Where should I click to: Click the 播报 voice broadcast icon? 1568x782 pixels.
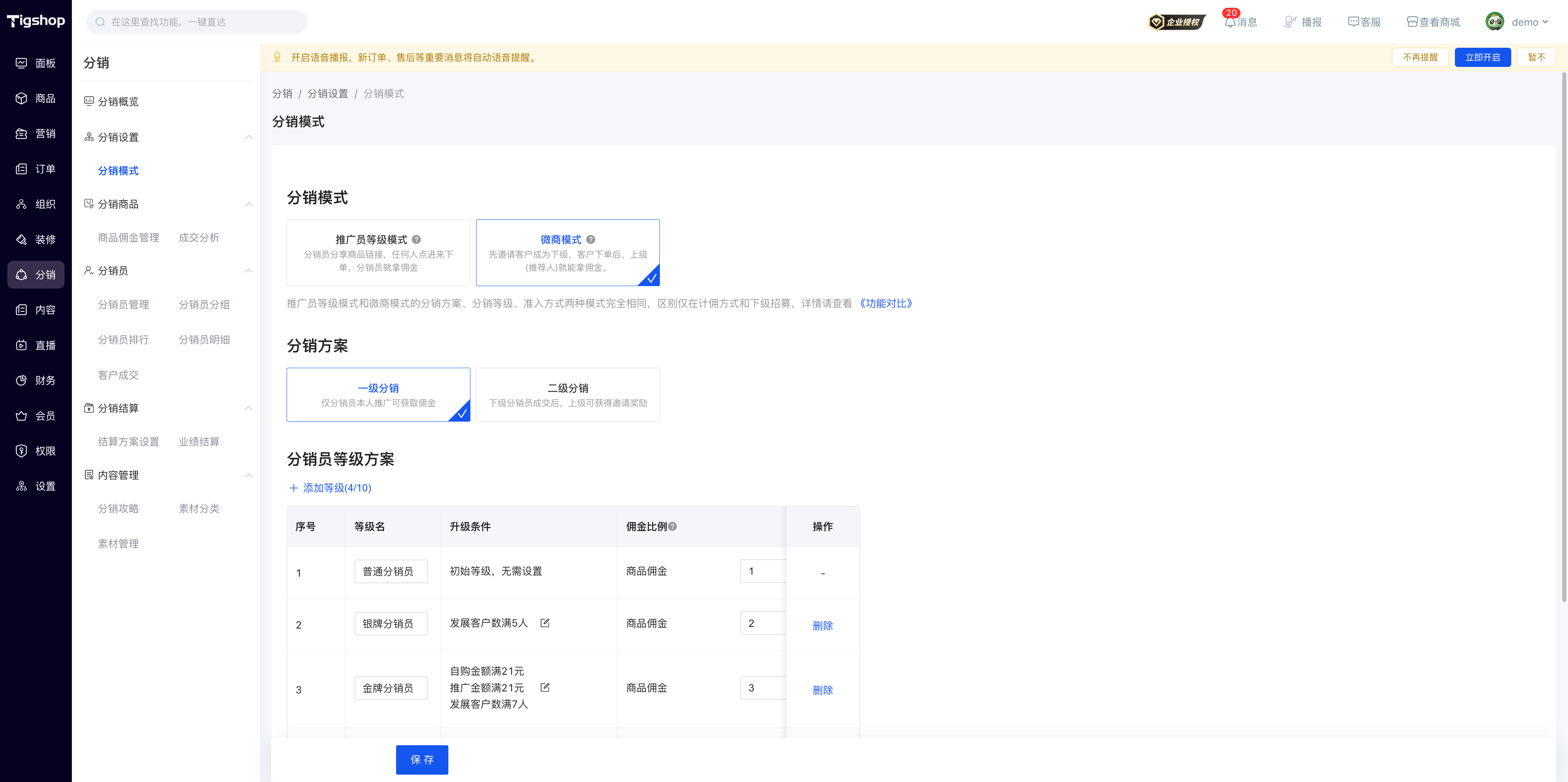click(1290, 22)
